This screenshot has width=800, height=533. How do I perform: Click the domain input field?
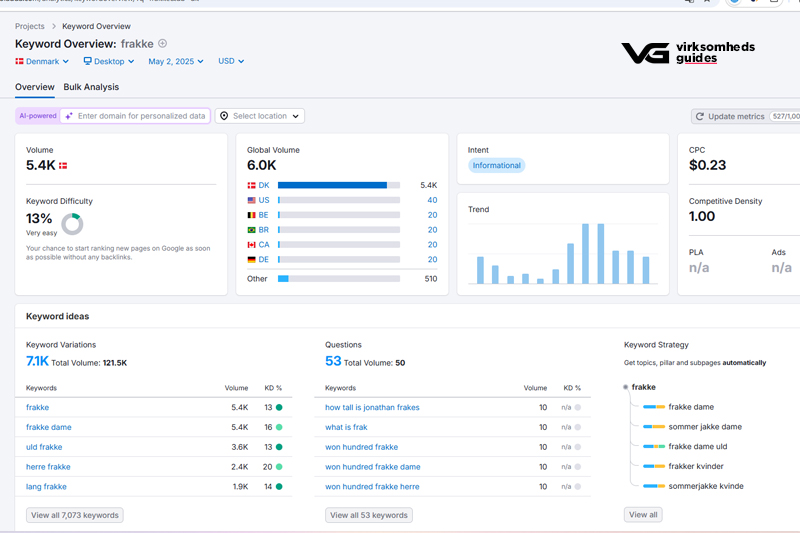pos(135,116)
